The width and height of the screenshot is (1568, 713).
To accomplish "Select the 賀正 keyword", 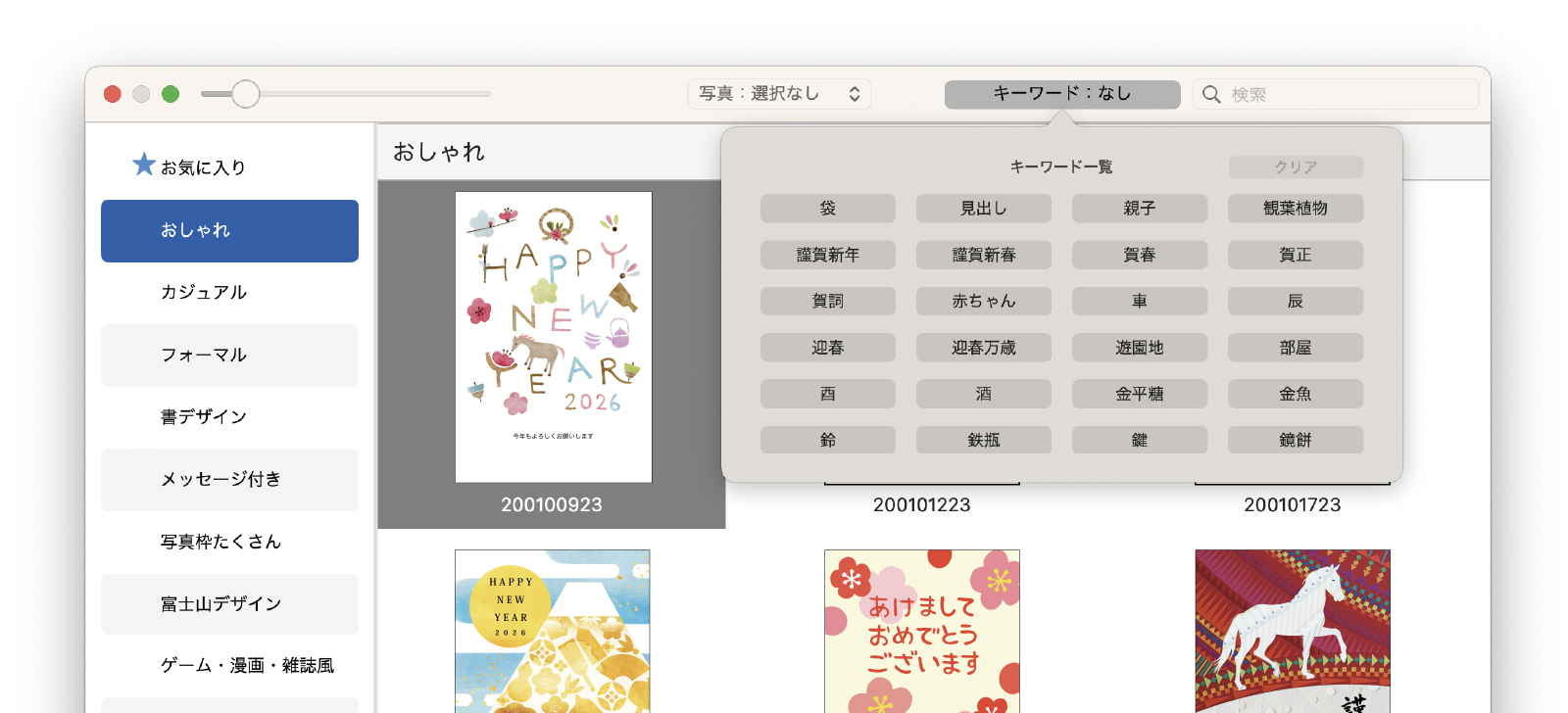I will click(1296, 255).
